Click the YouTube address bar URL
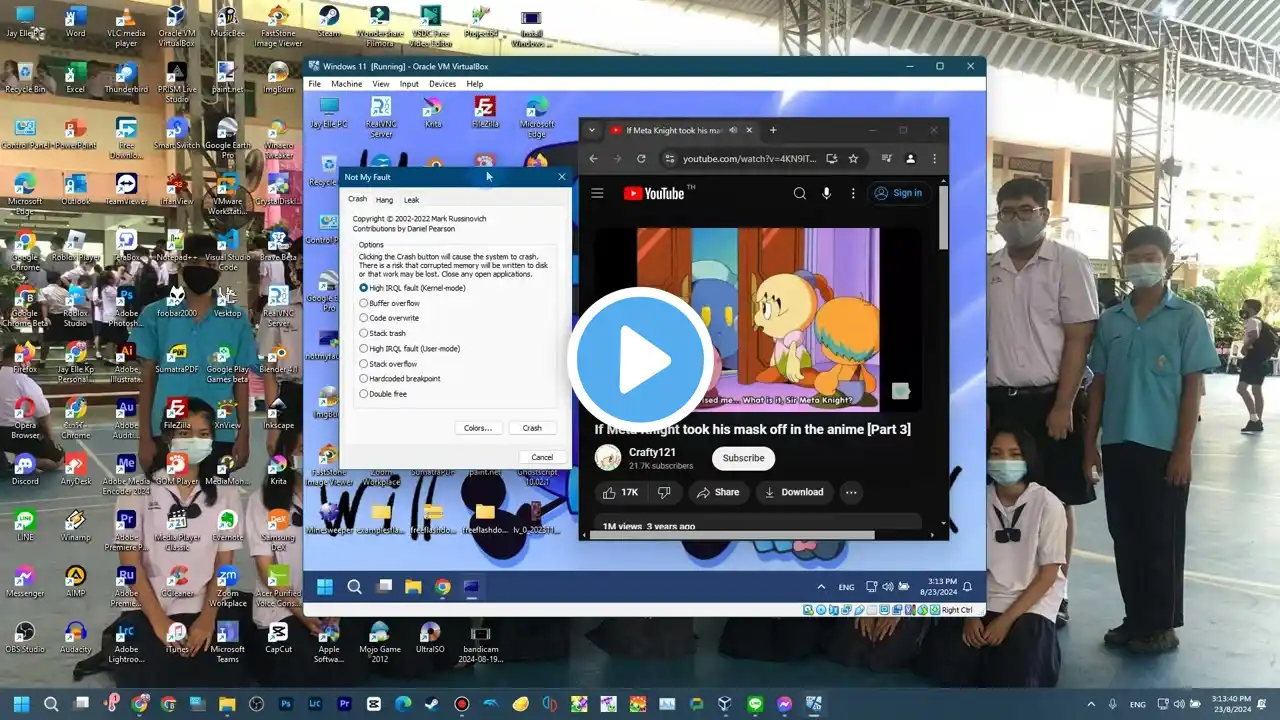 coord(750,158)
